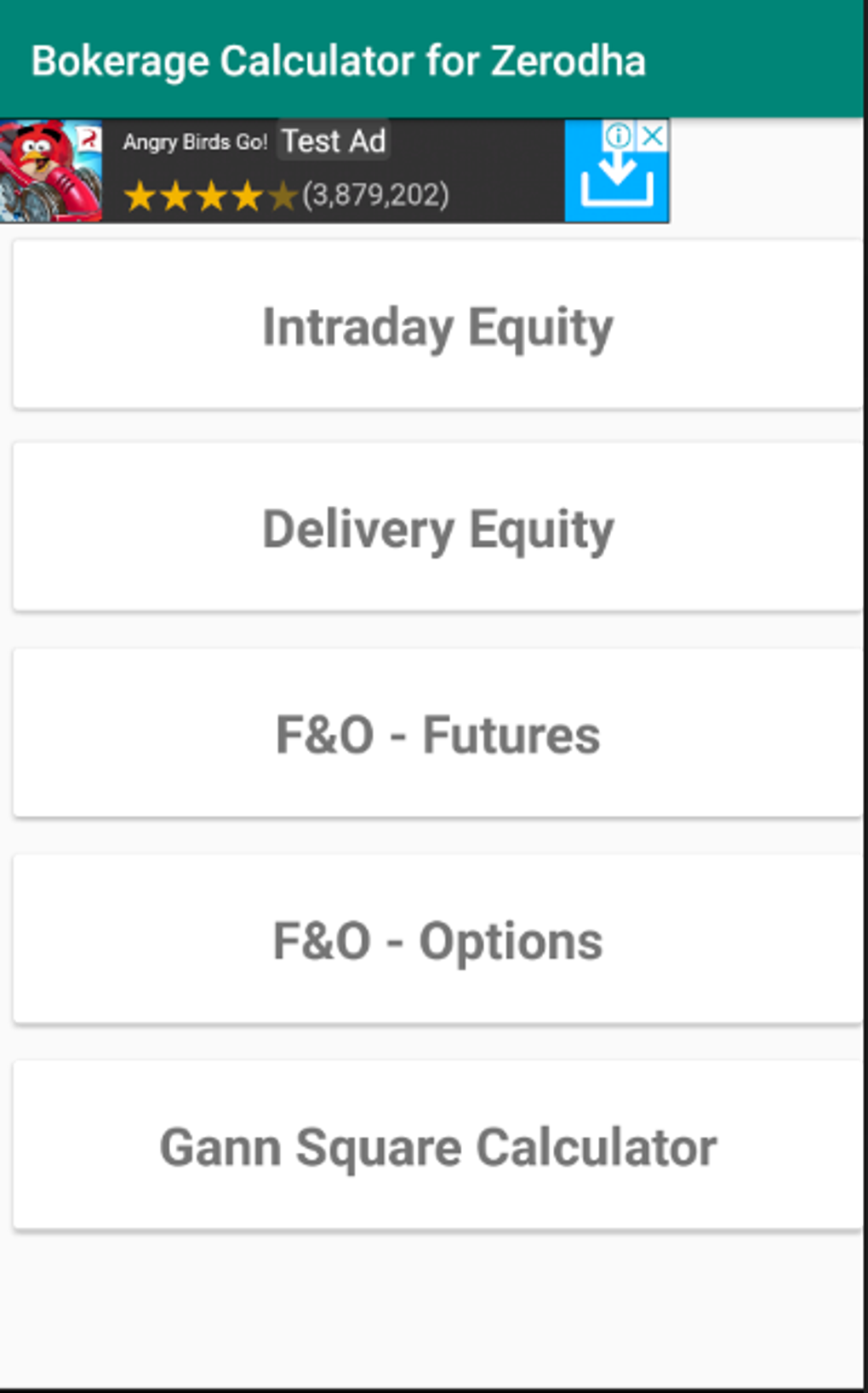Close the ad with the X icon
The image size is (868, 1393).
653,135
